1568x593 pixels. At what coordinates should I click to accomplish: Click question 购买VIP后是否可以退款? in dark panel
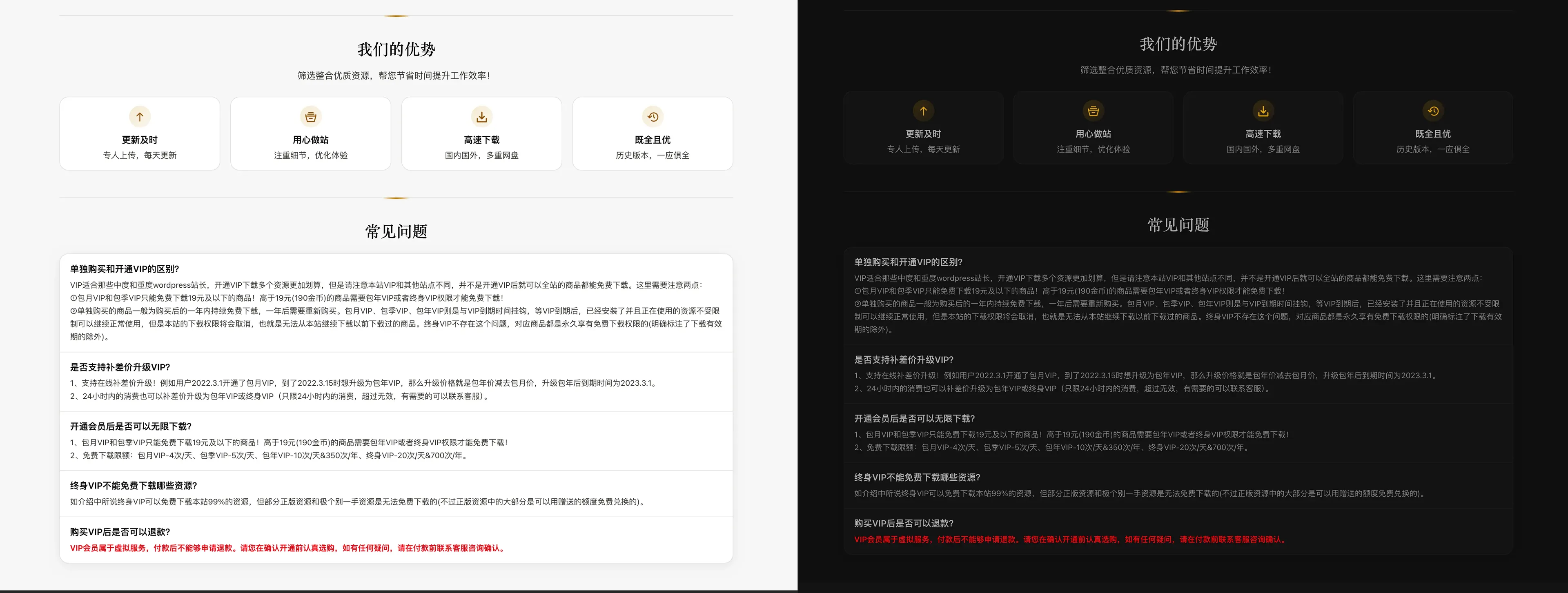tap(904, 523)
